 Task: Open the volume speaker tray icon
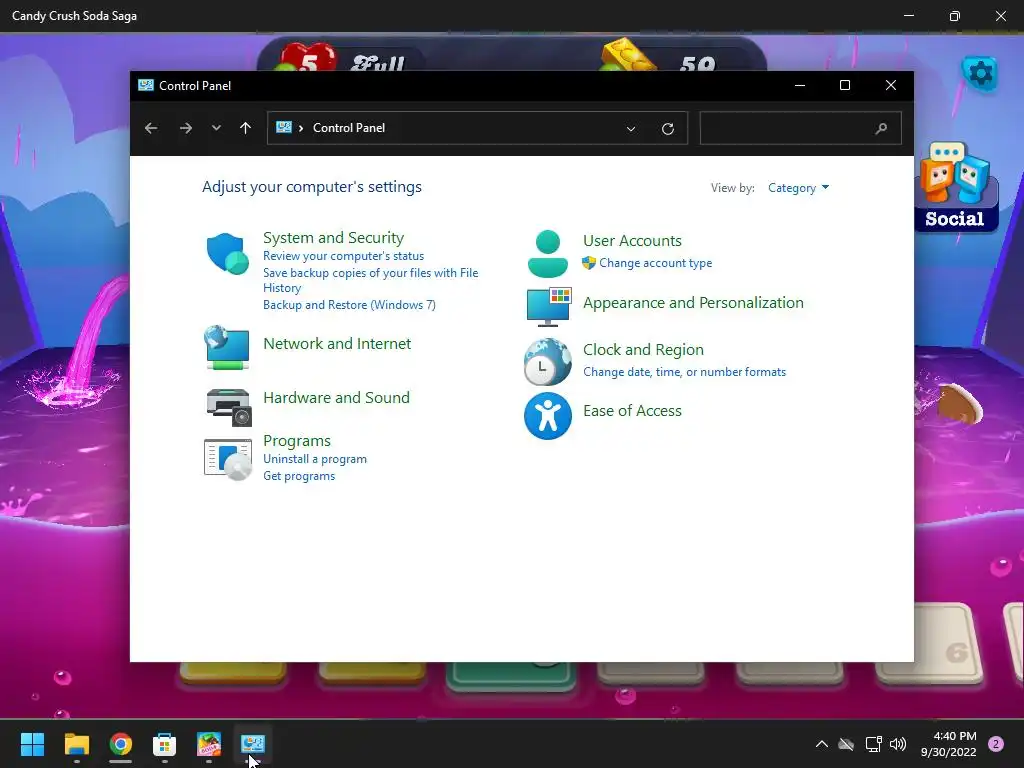(x=898, y=744)
